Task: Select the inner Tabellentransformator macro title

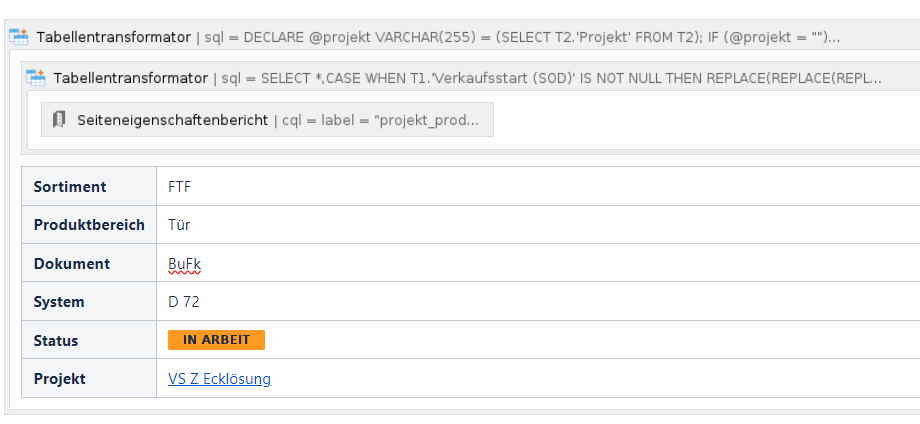Action: point(130,78)
